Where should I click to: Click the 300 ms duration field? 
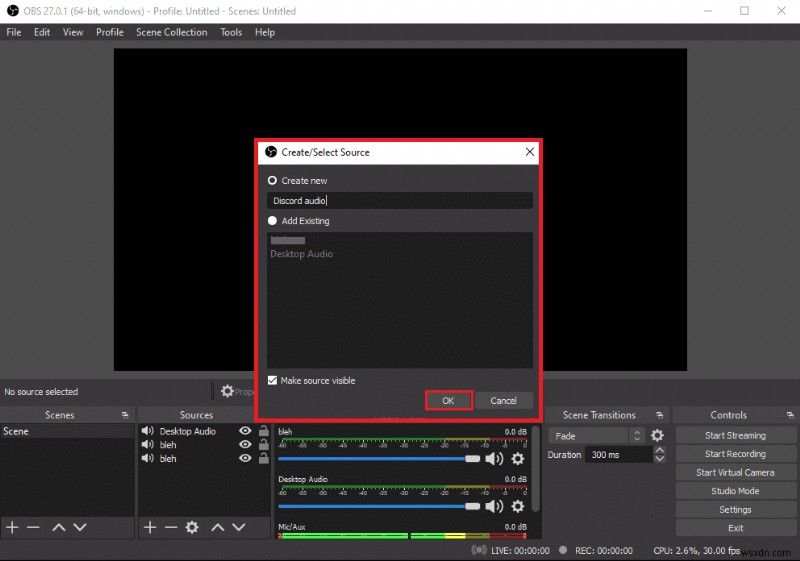618,454
